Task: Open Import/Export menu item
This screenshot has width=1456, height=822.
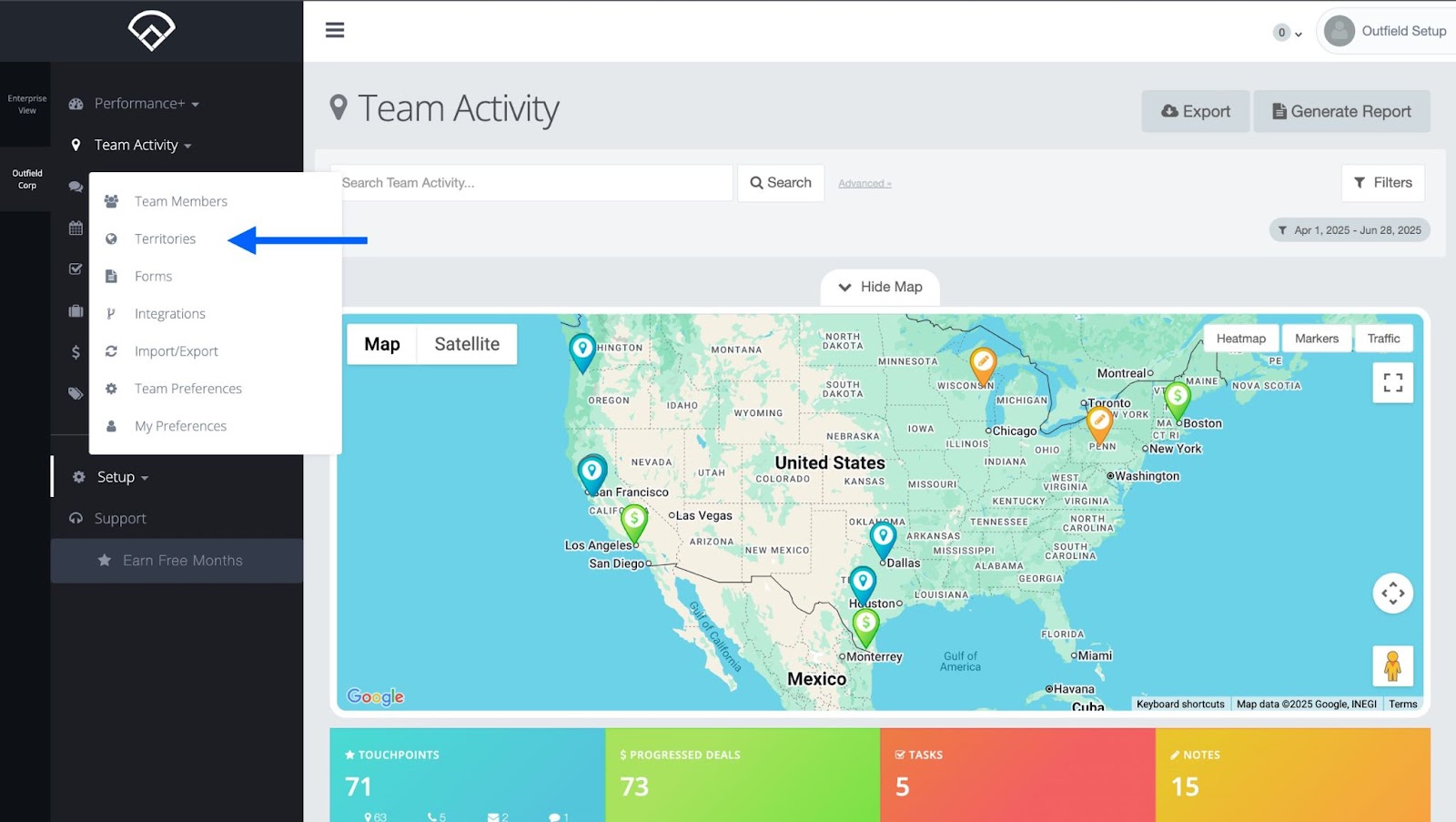Action: (x=177, y=350)
